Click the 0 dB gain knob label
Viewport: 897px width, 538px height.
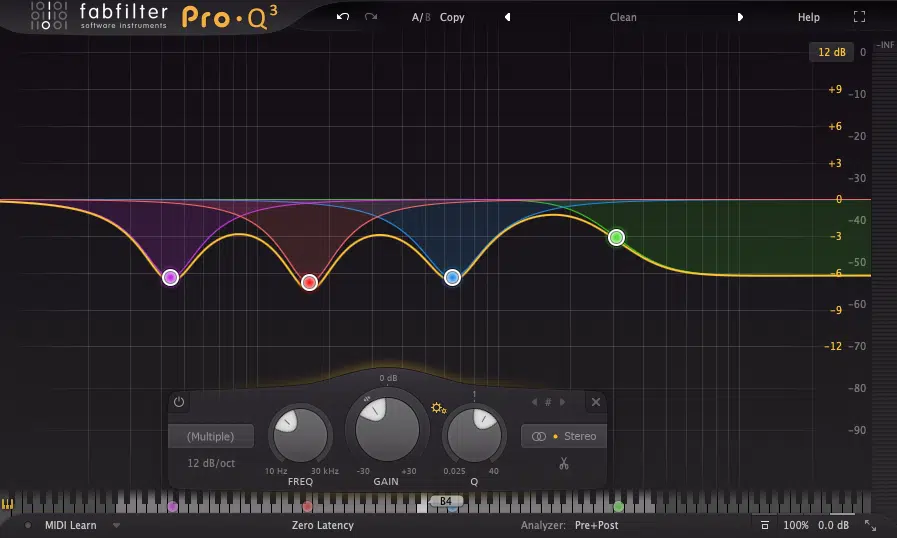click(x=388, y=378)
